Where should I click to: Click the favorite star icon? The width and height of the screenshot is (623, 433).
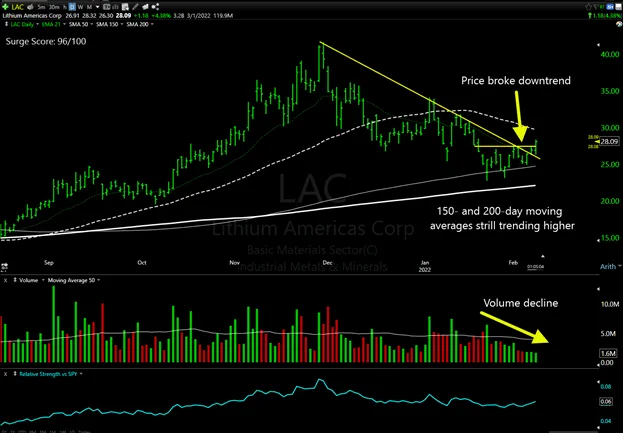(x=588, y=7)
